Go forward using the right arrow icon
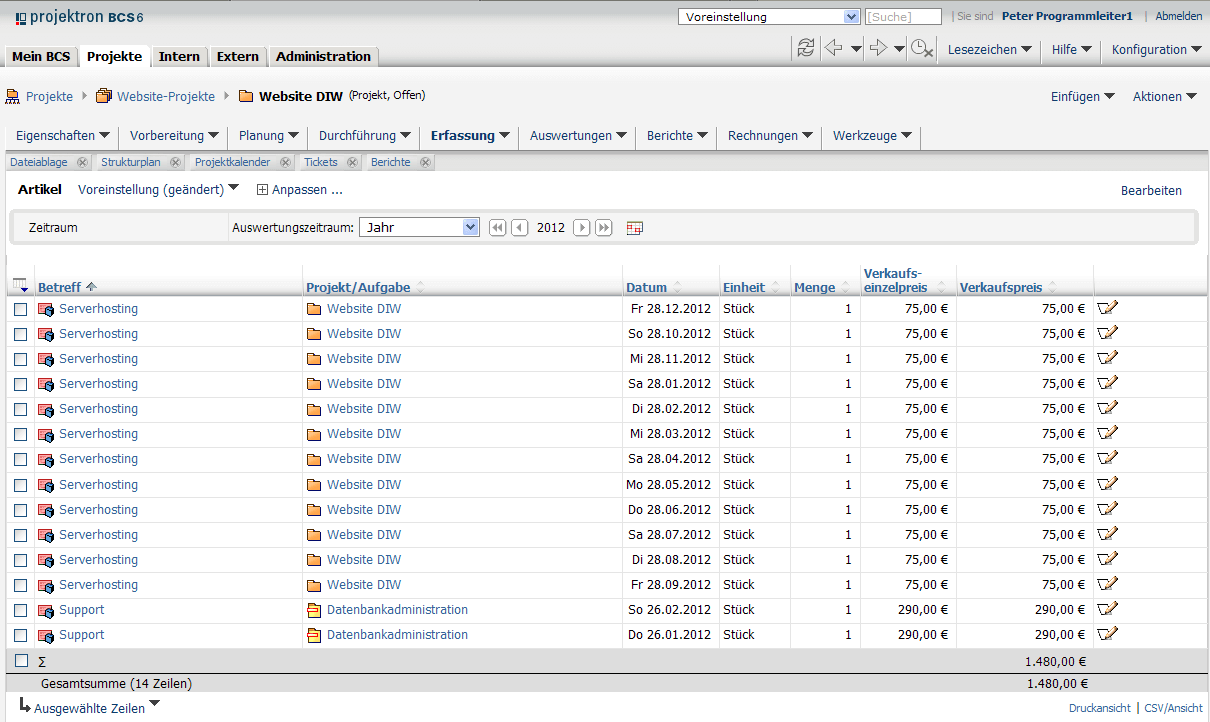 [878, 48]
